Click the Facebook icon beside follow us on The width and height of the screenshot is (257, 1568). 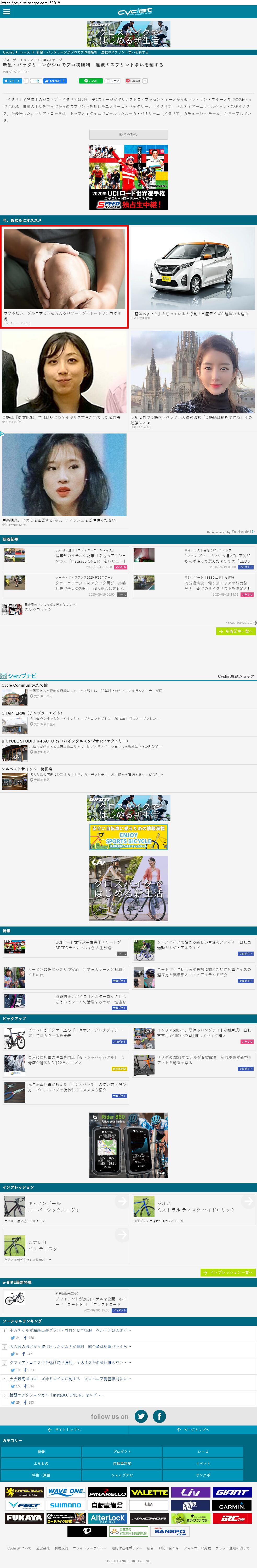pyautogui.click(x=159, y=1416)
